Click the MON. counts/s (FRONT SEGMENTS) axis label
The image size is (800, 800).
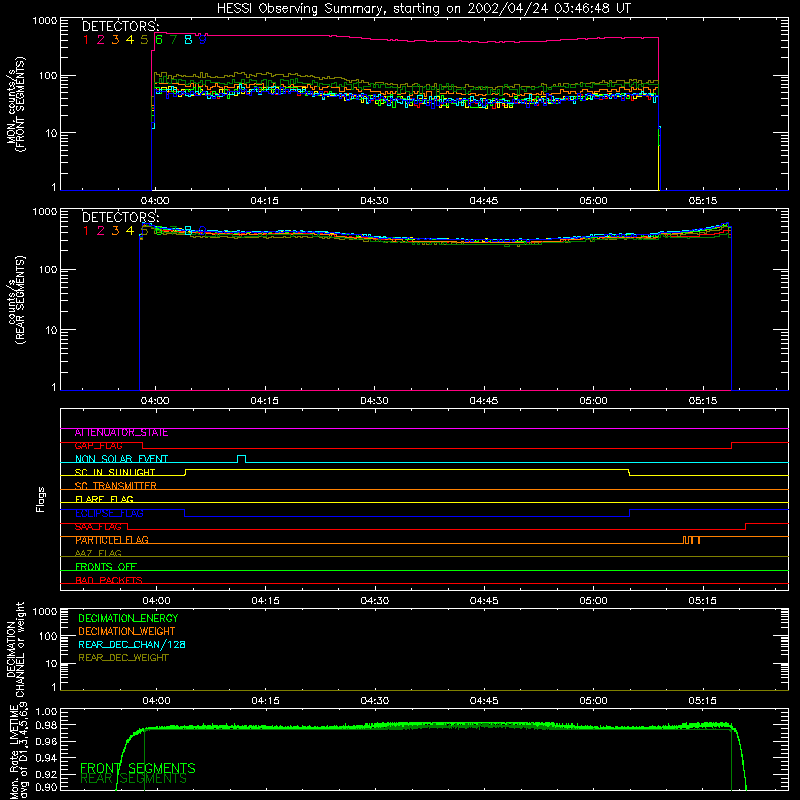15,104
